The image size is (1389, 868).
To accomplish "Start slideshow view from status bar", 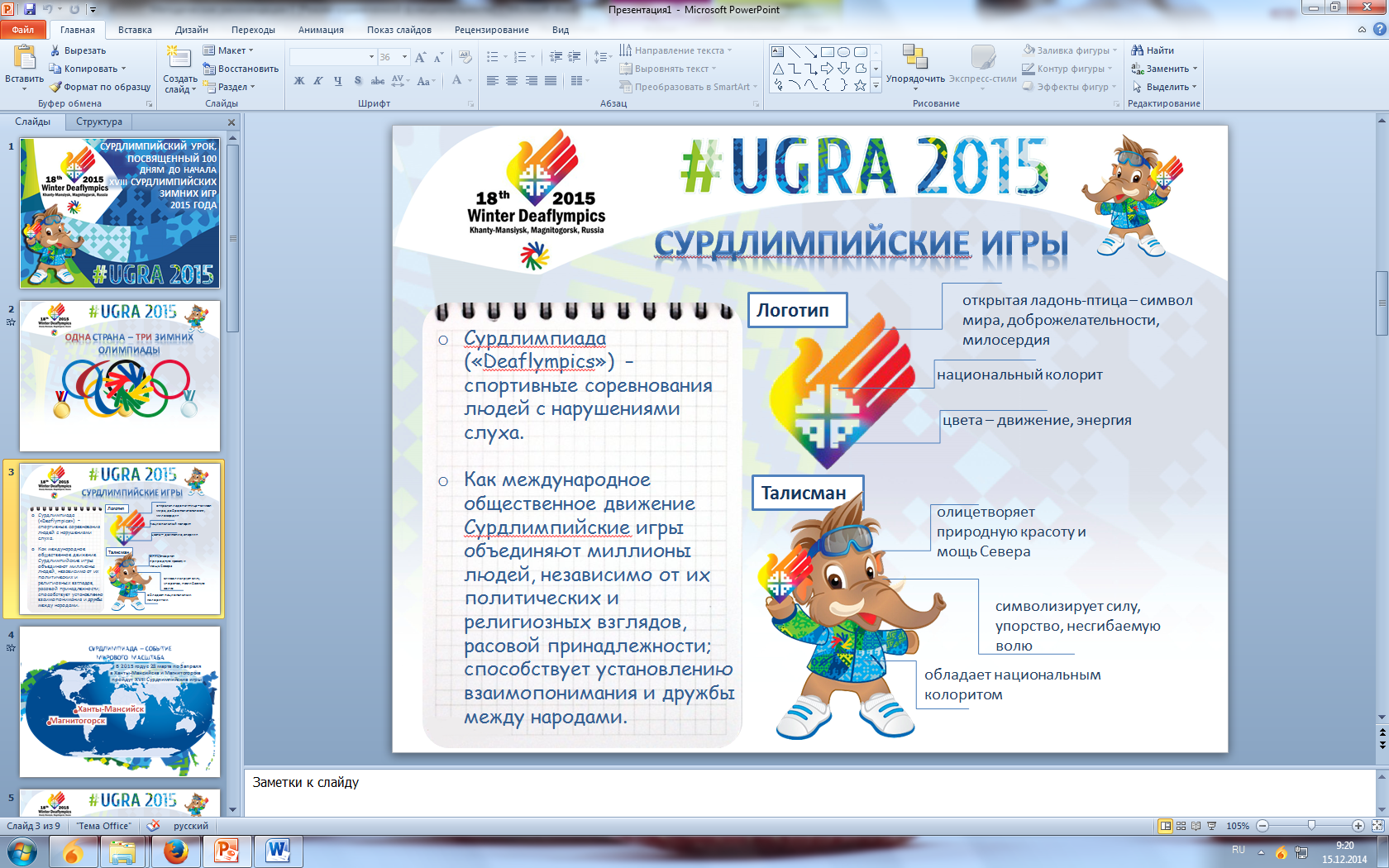I will (x=1212, y=826).
